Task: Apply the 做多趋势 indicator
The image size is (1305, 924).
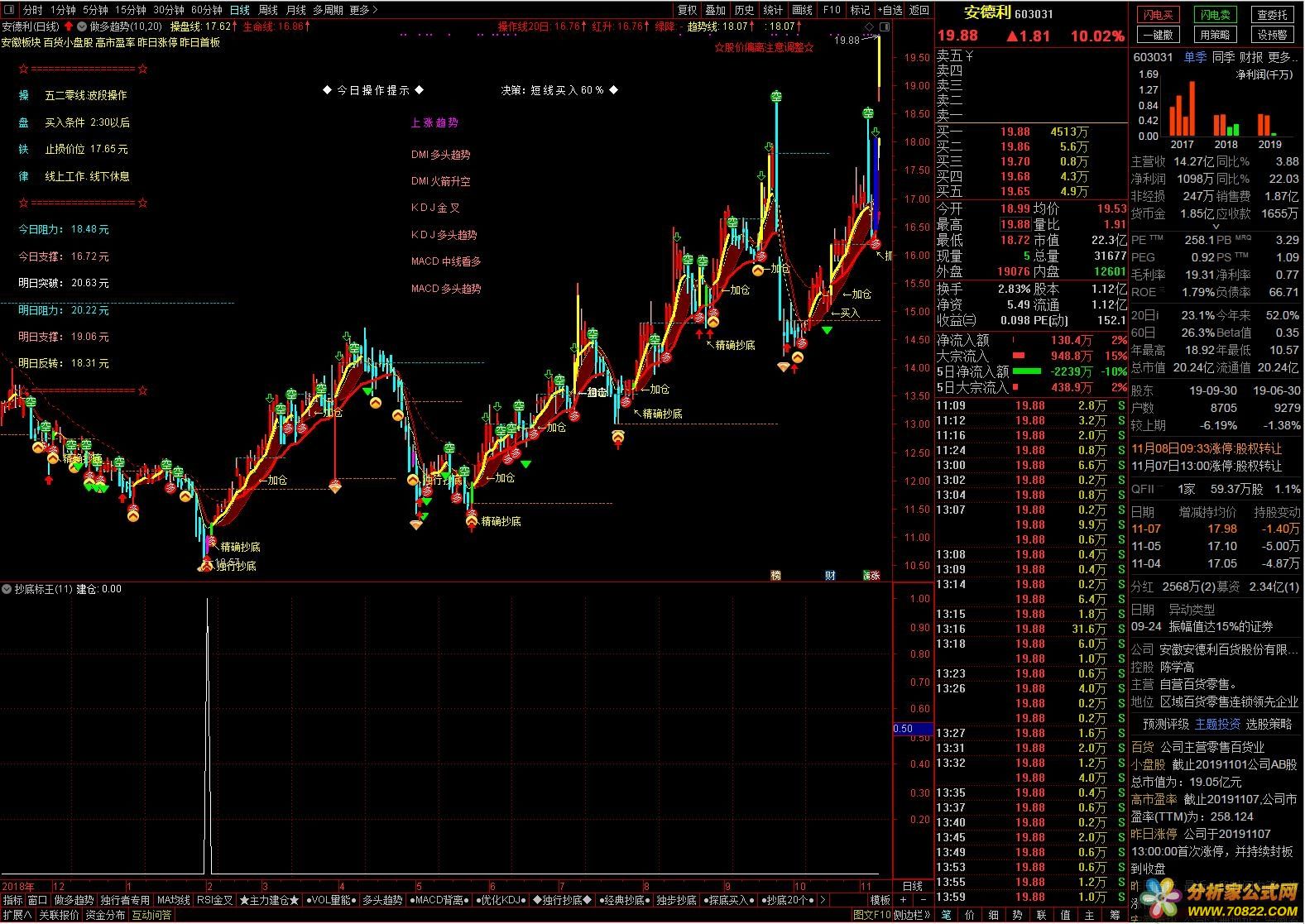Action: (74, 900)
